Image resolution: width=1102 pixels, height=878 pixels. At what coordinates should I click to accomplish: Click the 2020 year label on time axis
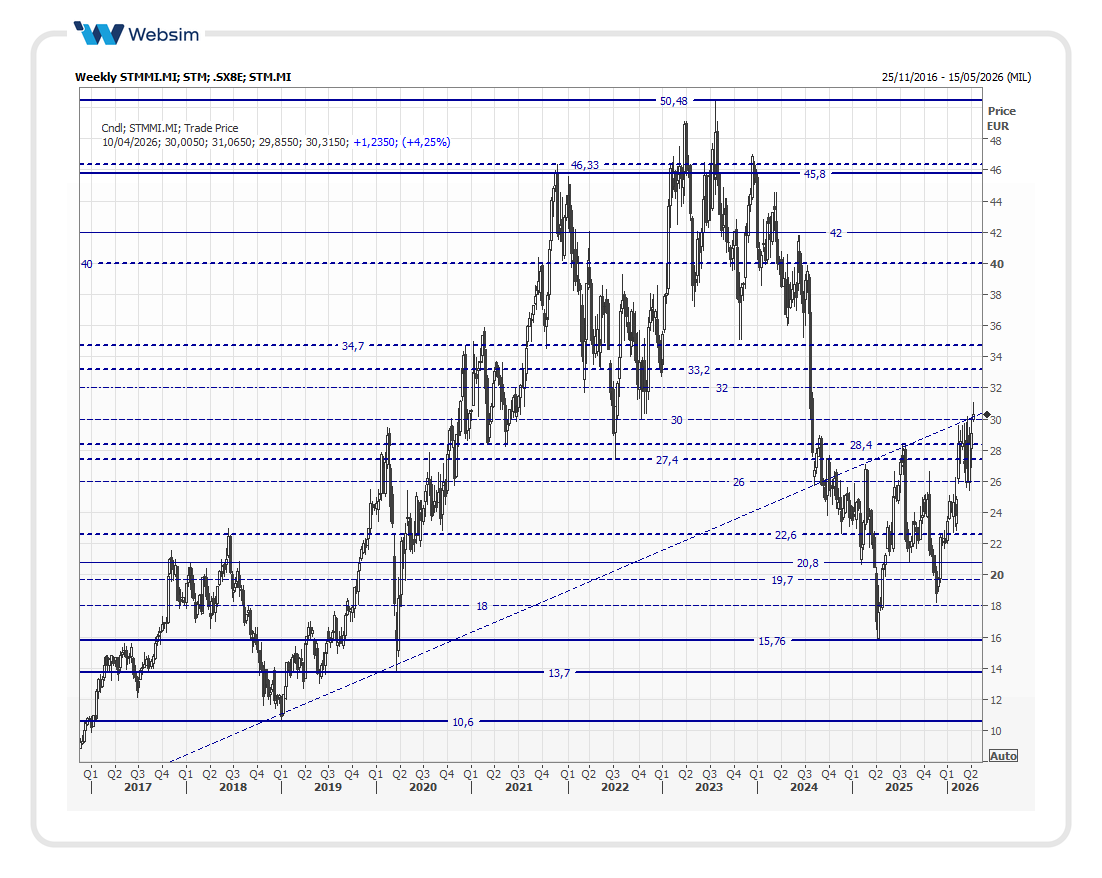(x=423, y=788)
